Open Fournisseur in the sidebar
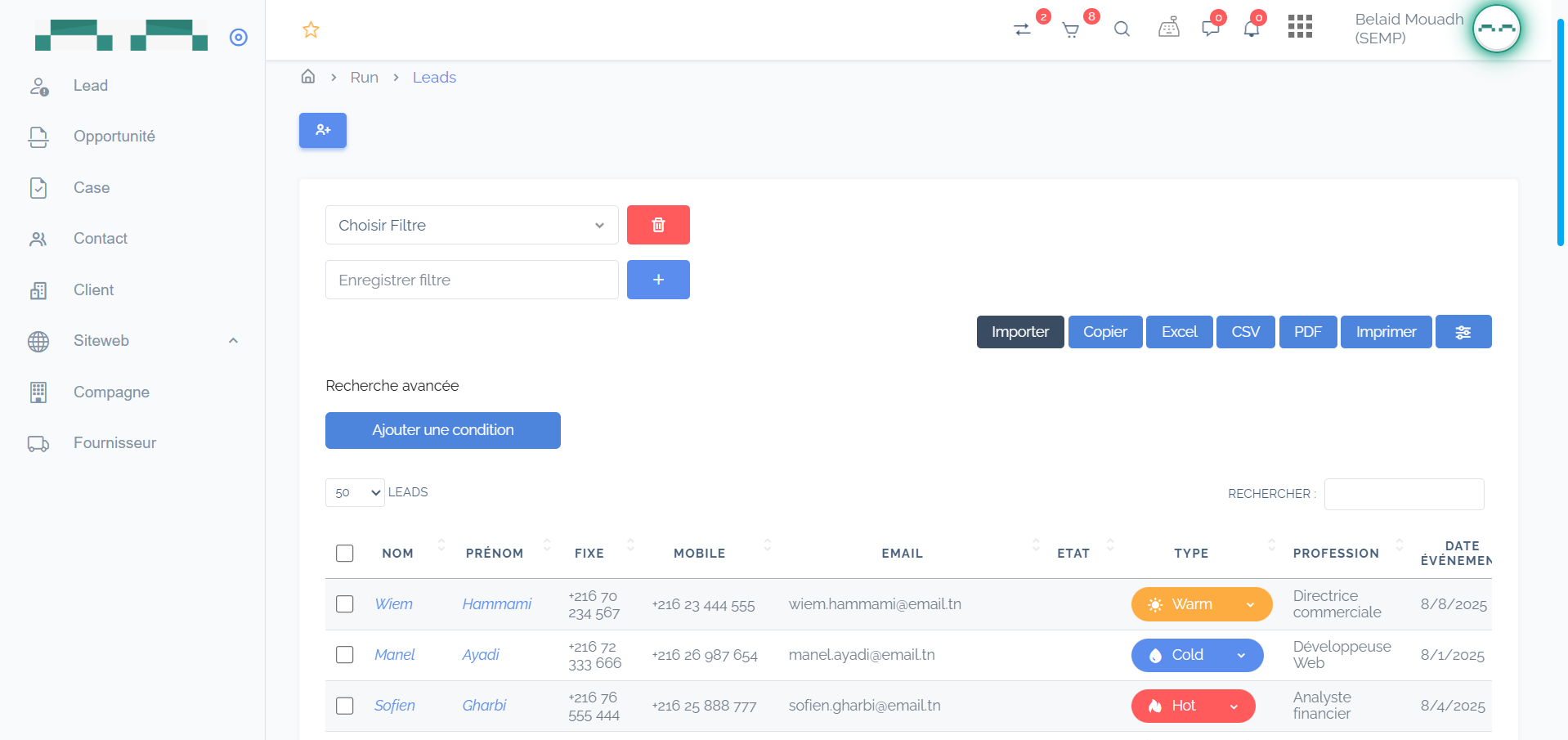The width and height of the screenshot is (1568, 740). tap(115, 443)
